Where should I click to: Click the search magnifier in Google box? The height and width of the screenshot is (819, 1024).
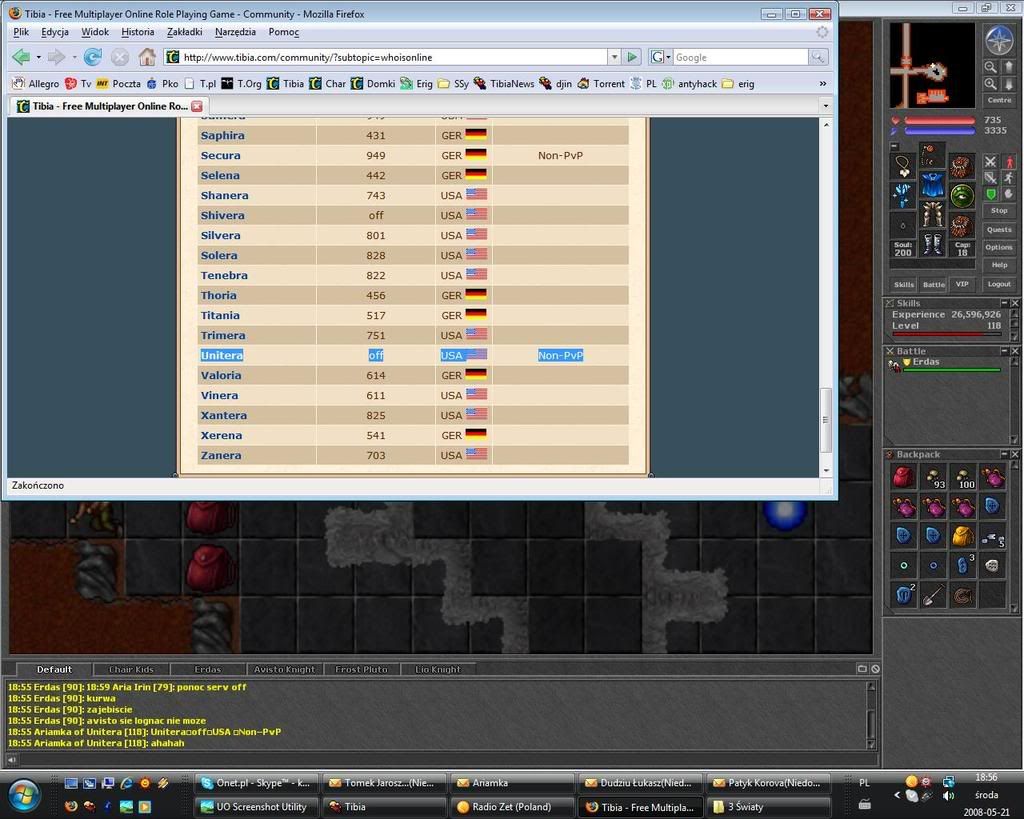(x=818, y=57)
